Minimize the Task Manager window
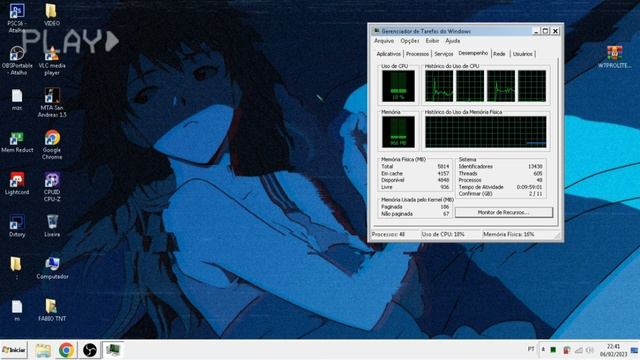 pyautogui.click(x=536, y=31)
